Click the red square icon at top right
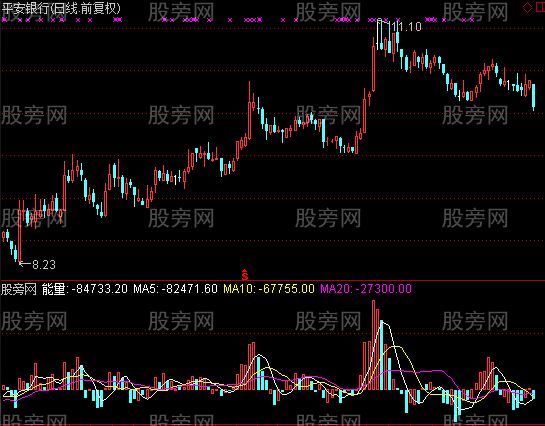The width and height of the screenshot is (545, 426). [x=540, y=7]
